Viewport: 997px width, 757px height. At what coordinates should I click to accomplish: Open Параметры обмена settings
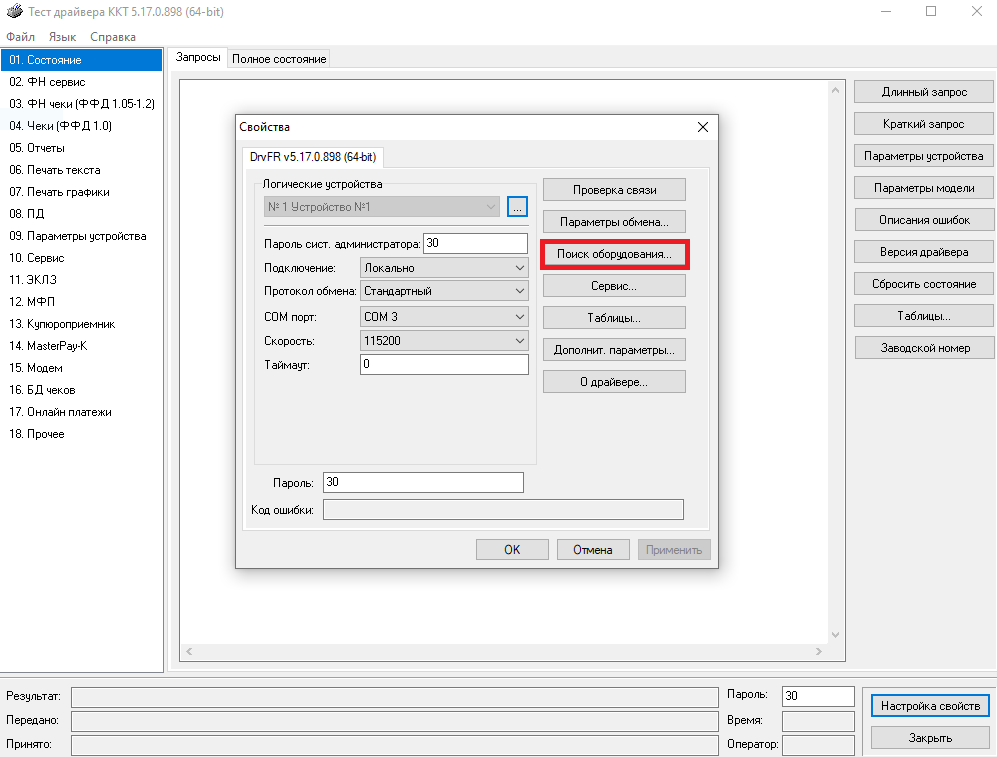[614, 222]
